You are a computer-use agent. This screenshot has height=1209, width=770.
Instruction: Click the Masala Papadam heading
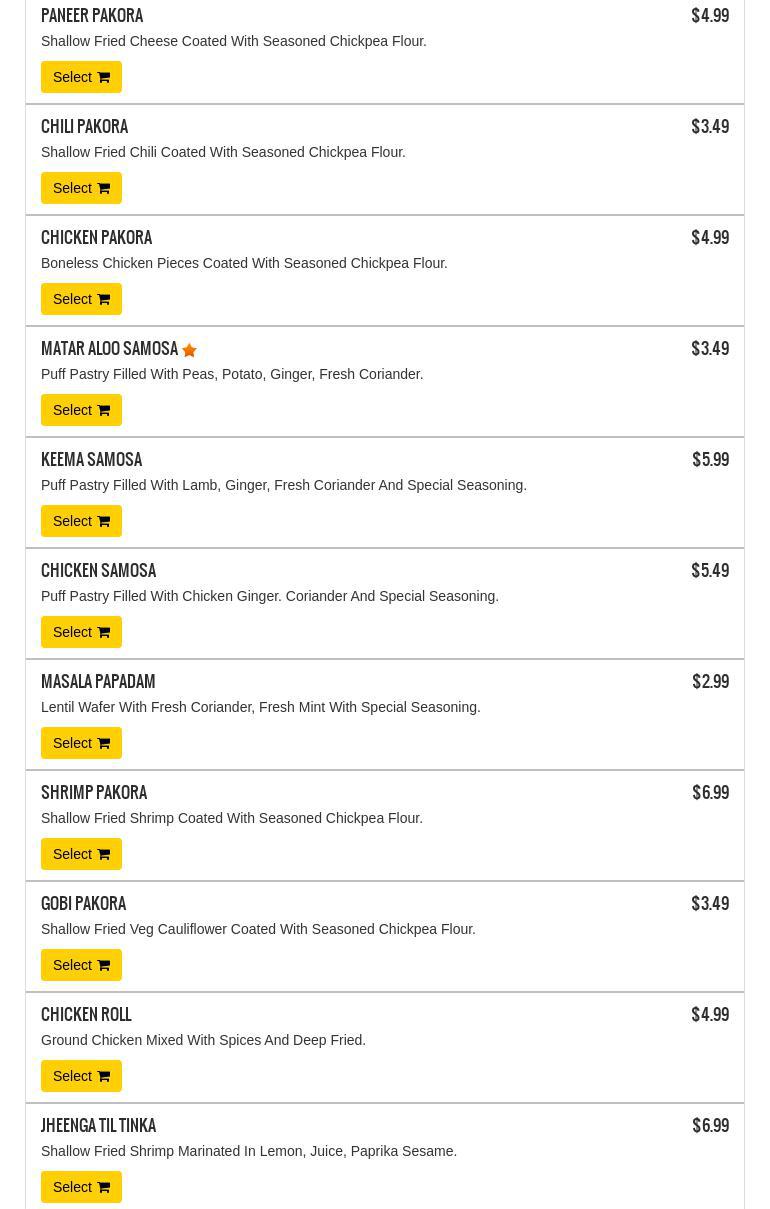pyautogui.click(x=98, y=682)
